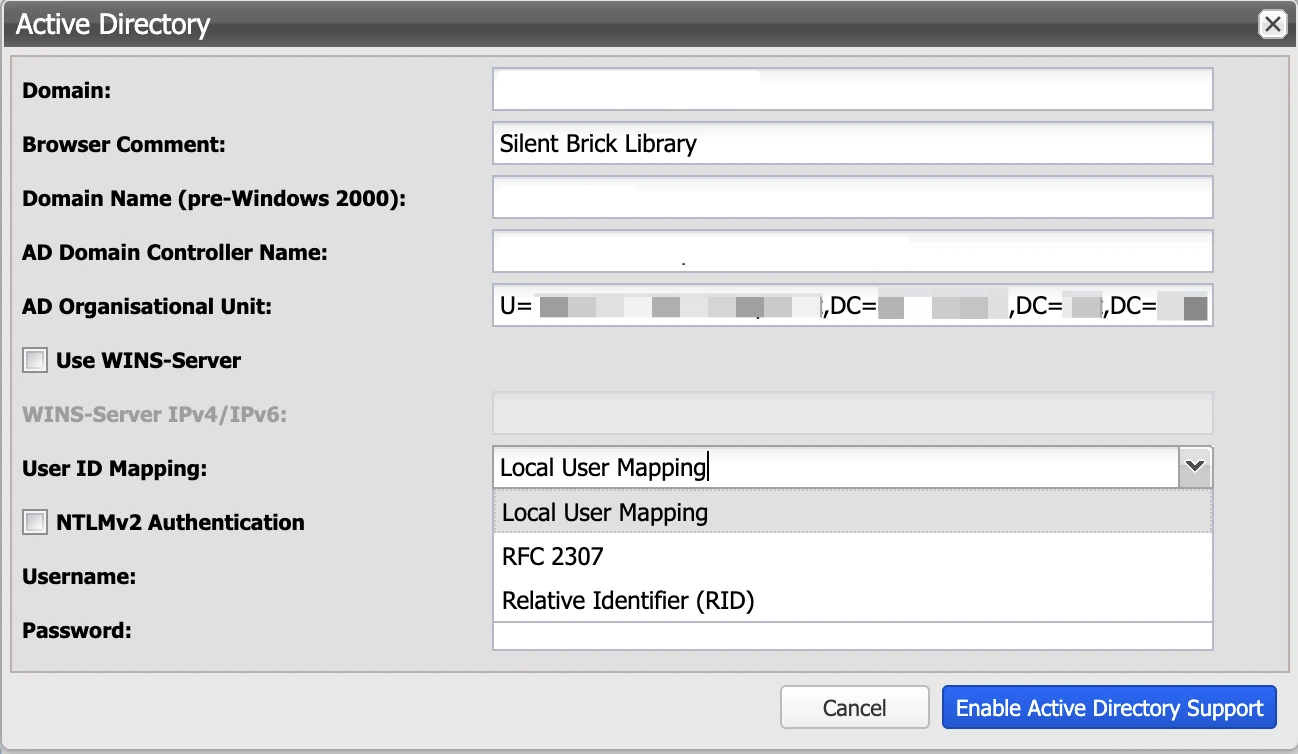Click the Password input field
Viewport: 1298px width, 754px height.
tap(852, 636)
